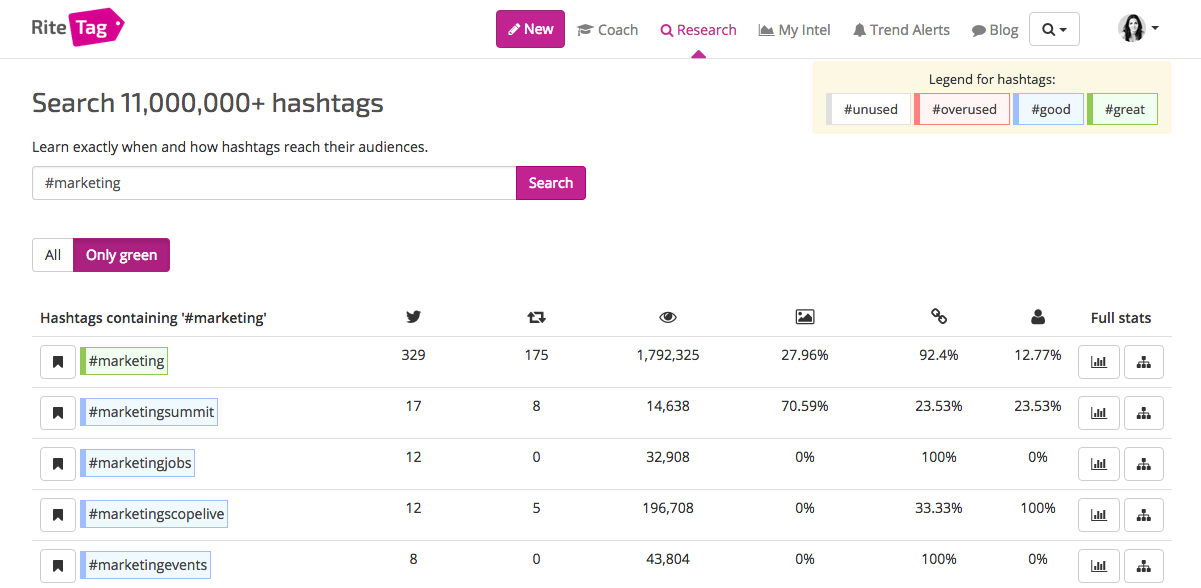1201x588 pixels.
Task: Open the search magnifier dropdown in the navbar
Action: point(1054,29)
